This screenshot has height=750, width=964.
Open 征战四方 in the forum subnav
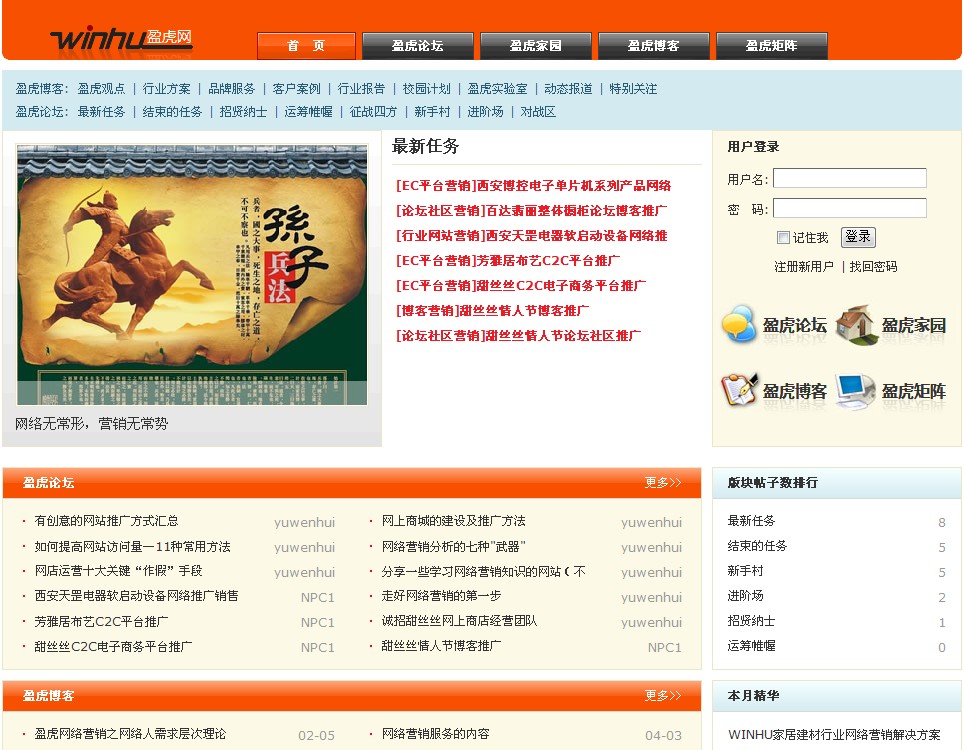click(x=373, y=111)
